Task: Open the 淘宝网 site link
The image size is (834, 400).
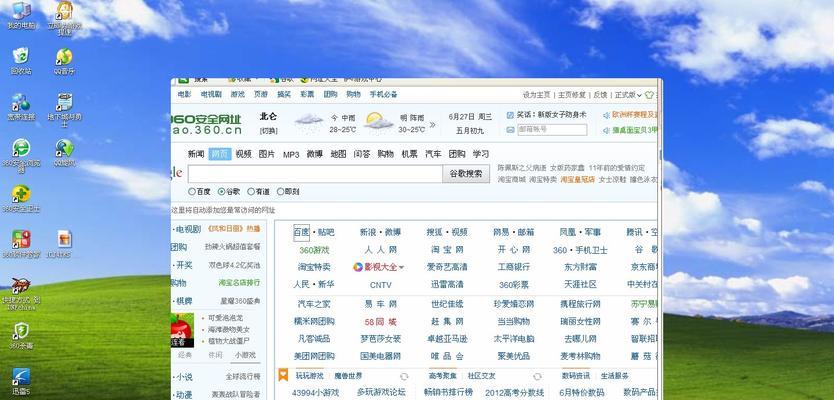Action: 447,250
